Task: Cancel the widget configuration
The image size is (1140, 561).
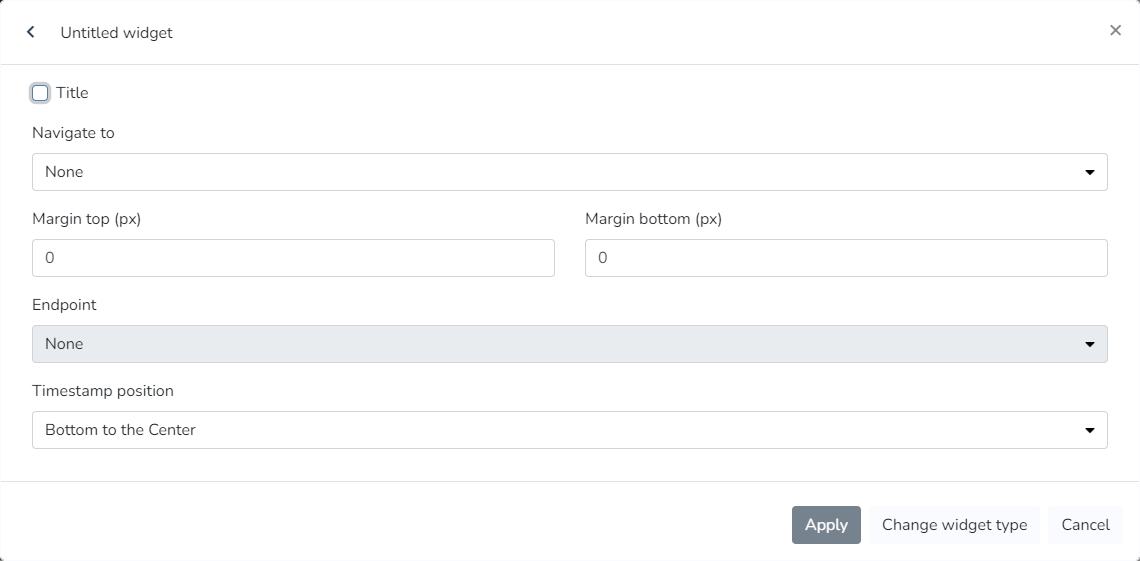Action: click(x=1085, y=525)
